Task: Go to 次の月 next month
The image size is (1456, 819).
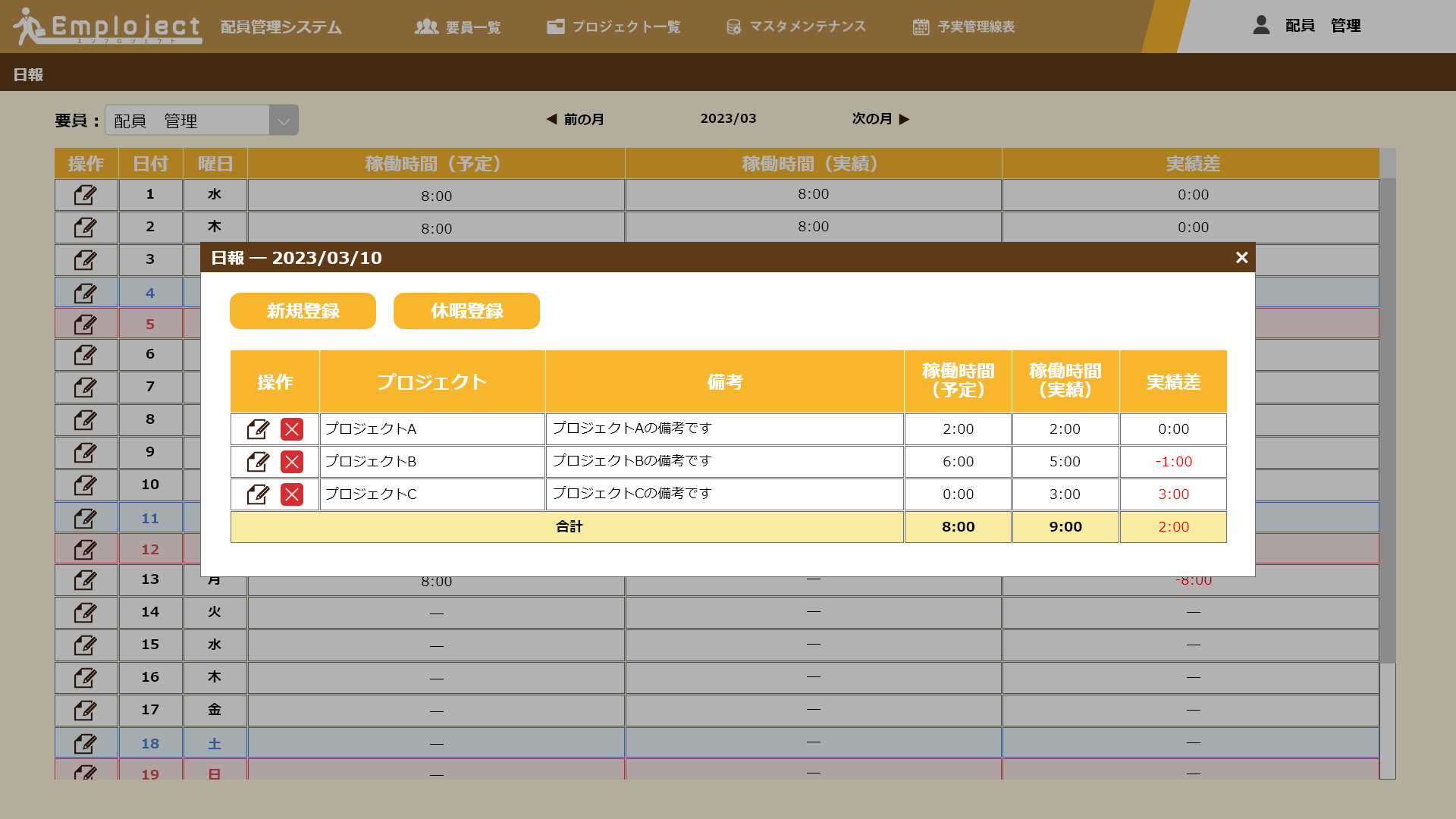Action: pyautogui.click(x=880, y=119)
